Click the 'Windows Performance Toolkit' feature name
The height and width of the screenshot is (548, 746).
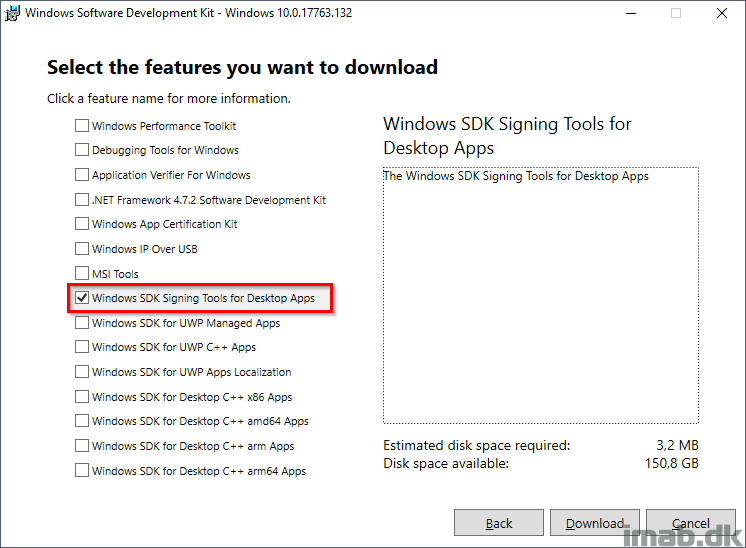(164, 126)
